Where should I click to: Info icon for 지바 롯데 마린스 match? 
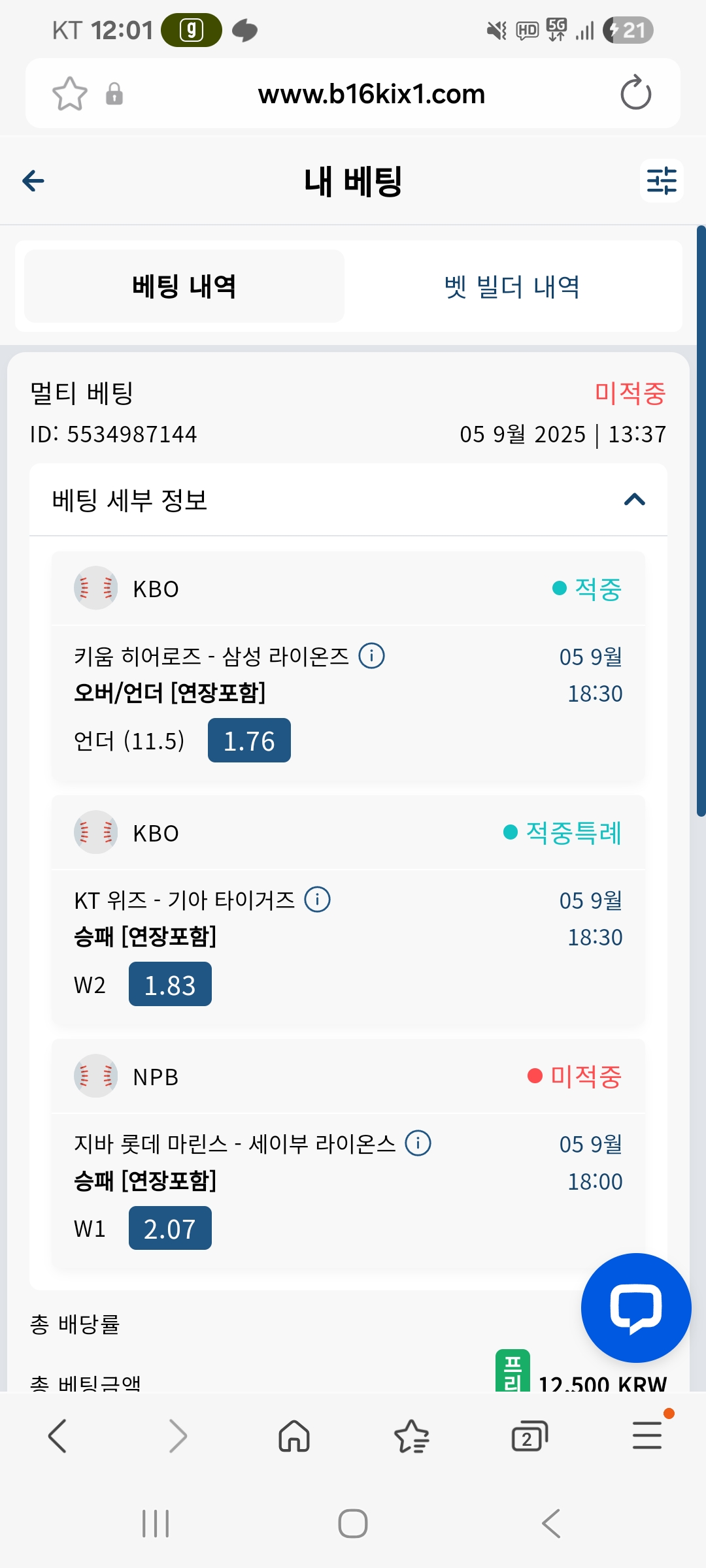click(418, 1143)
